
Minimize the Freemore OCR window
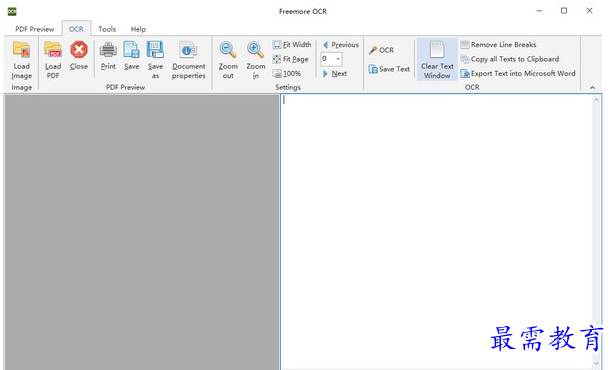point(539,11)
